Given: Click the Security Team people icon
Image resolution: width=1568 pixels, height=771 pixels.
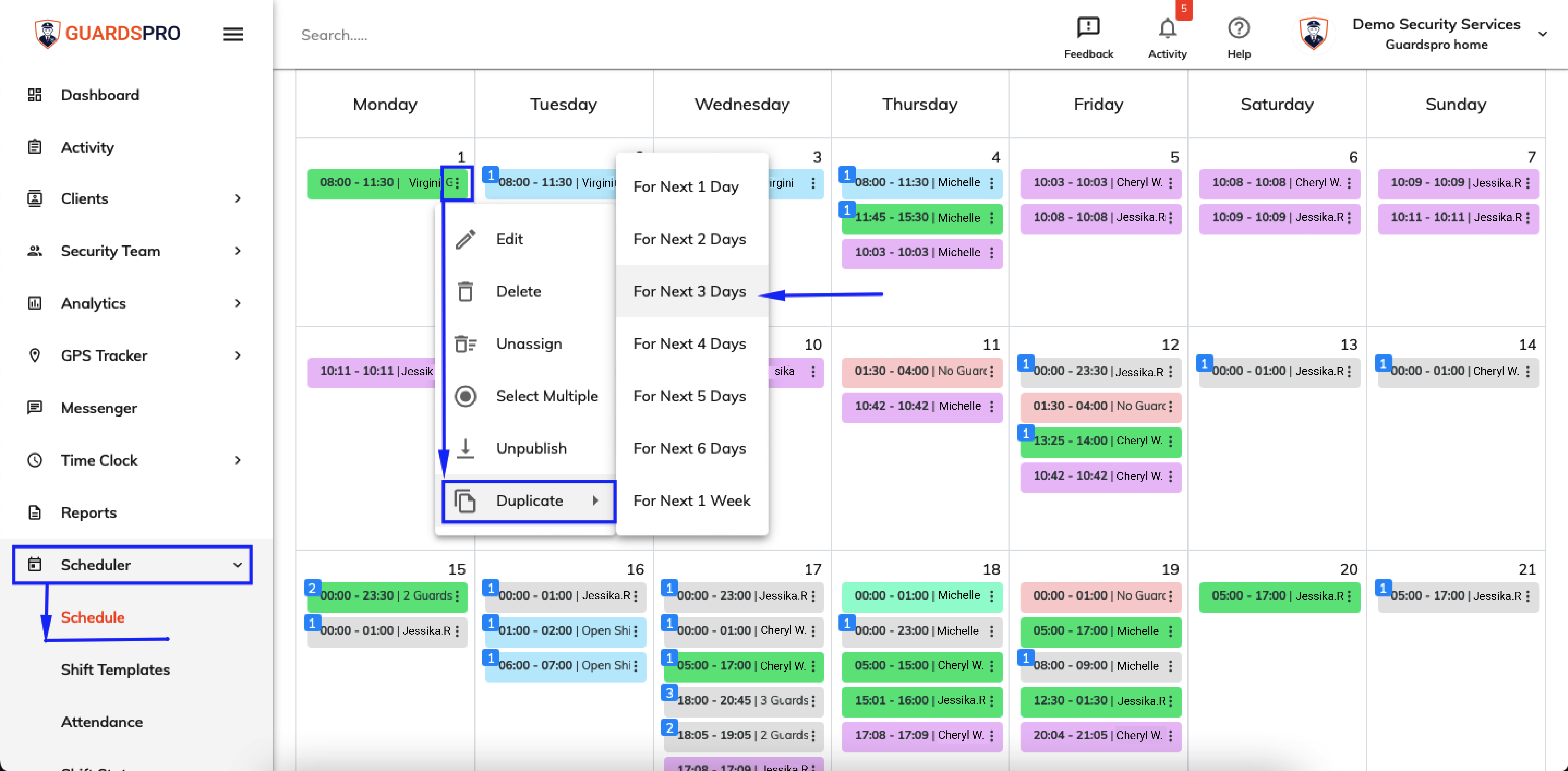Looking at the screenshot, I should pos(35,251).
